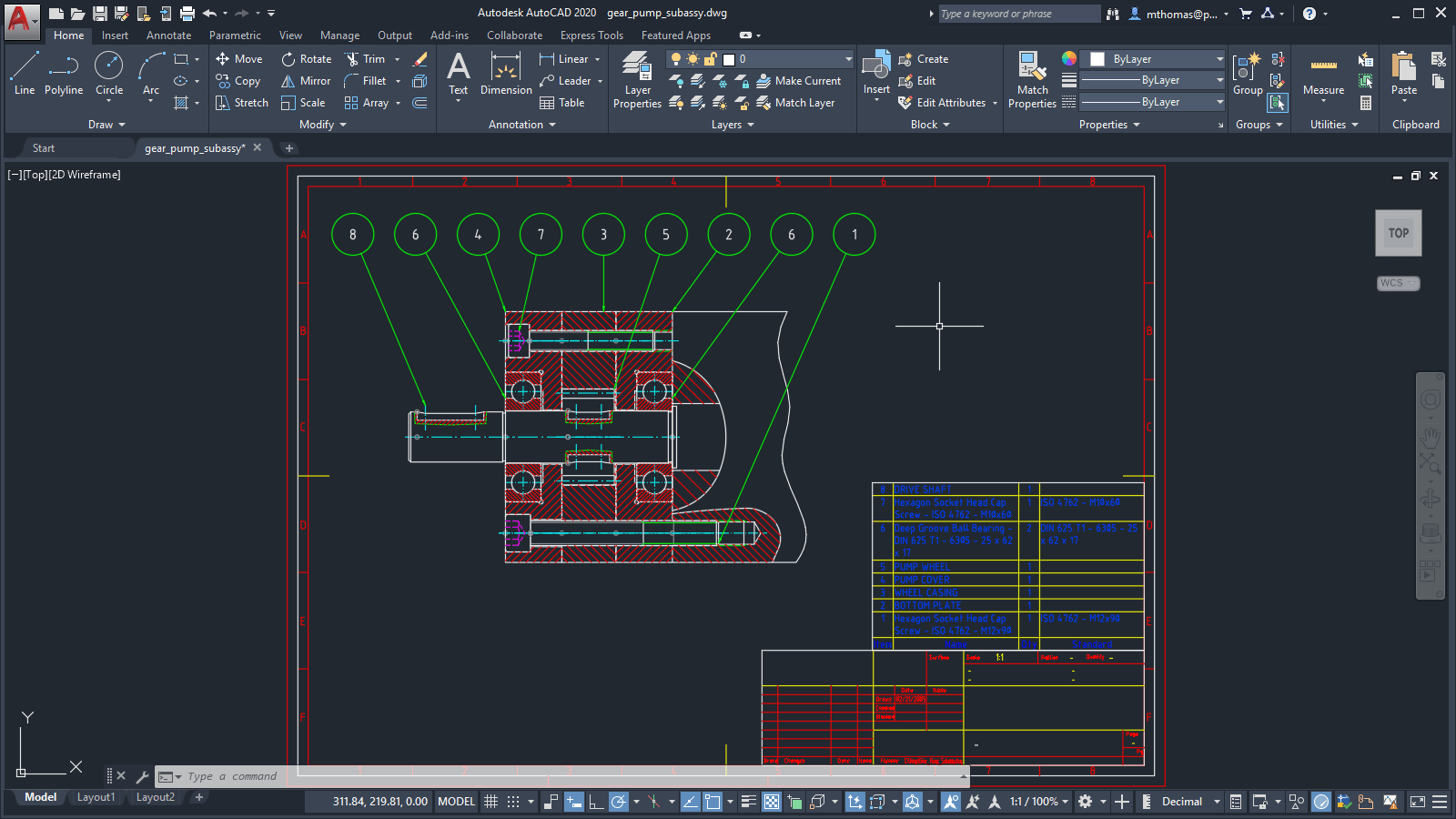
Task: Open the current layer dropdown list
Action: click(x=848, y=59)
